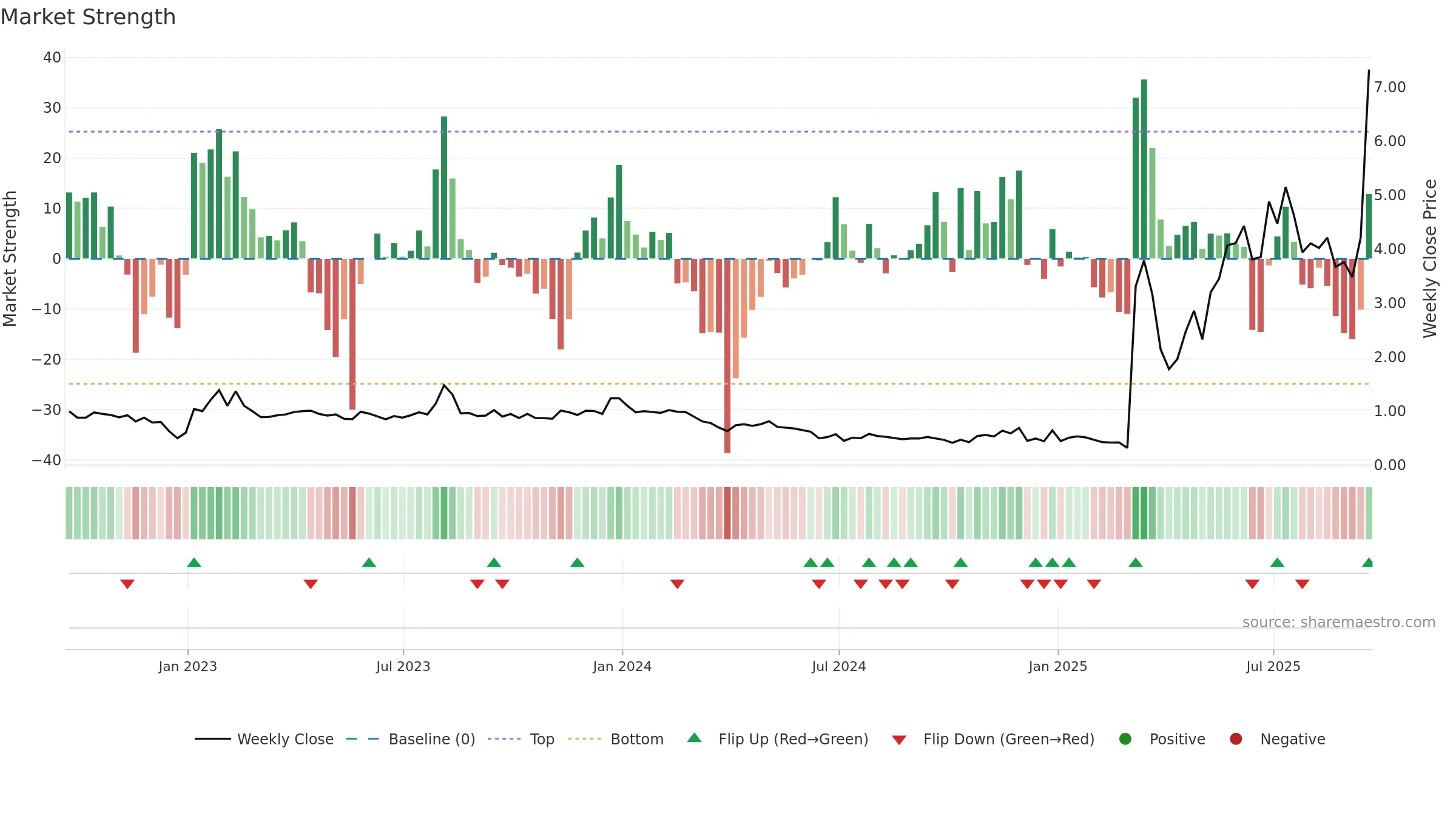
Task: Click the final green bar at the chart's right edge
Action: click(x=1369, y=226)
